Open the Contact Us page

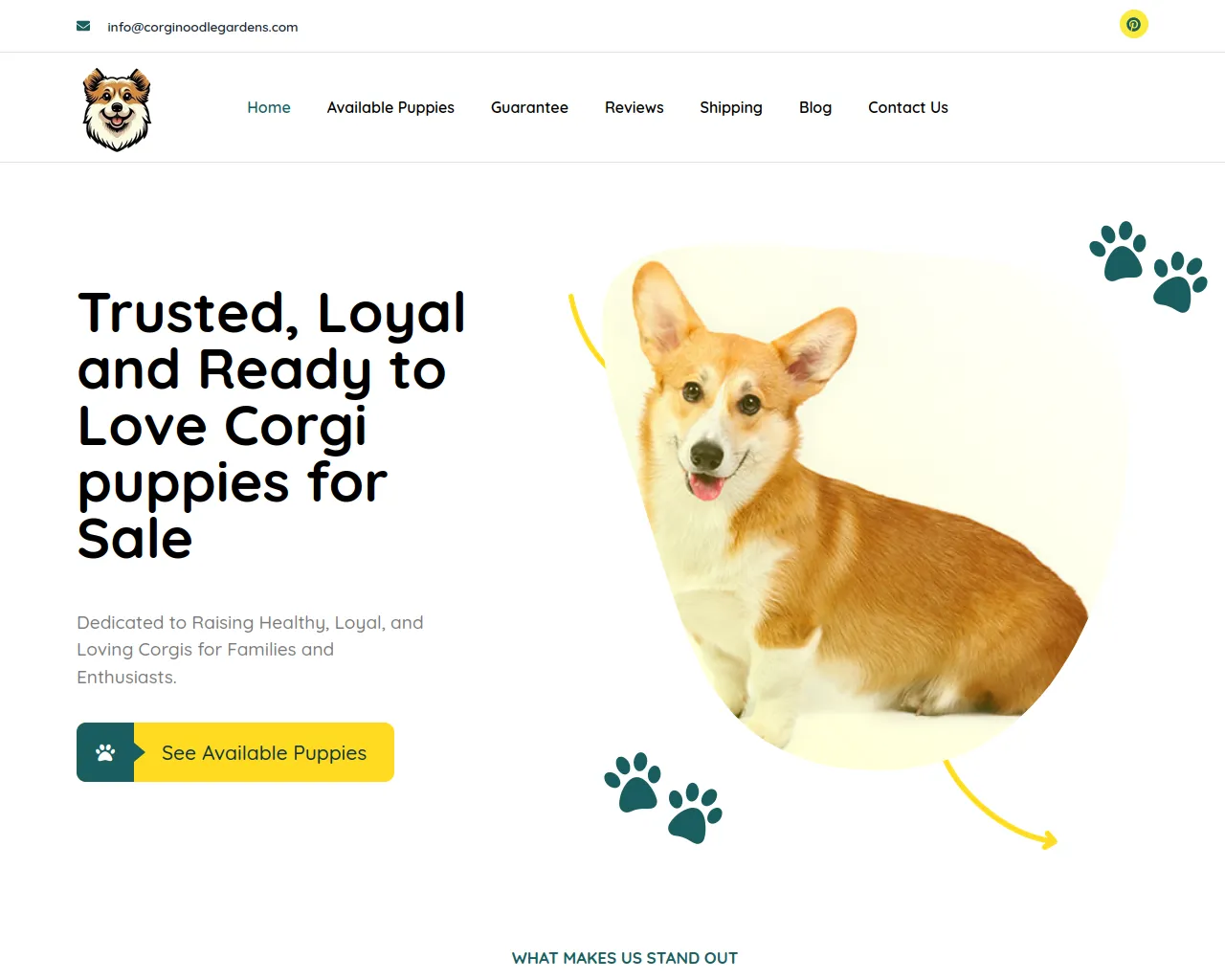click(908, 107)
